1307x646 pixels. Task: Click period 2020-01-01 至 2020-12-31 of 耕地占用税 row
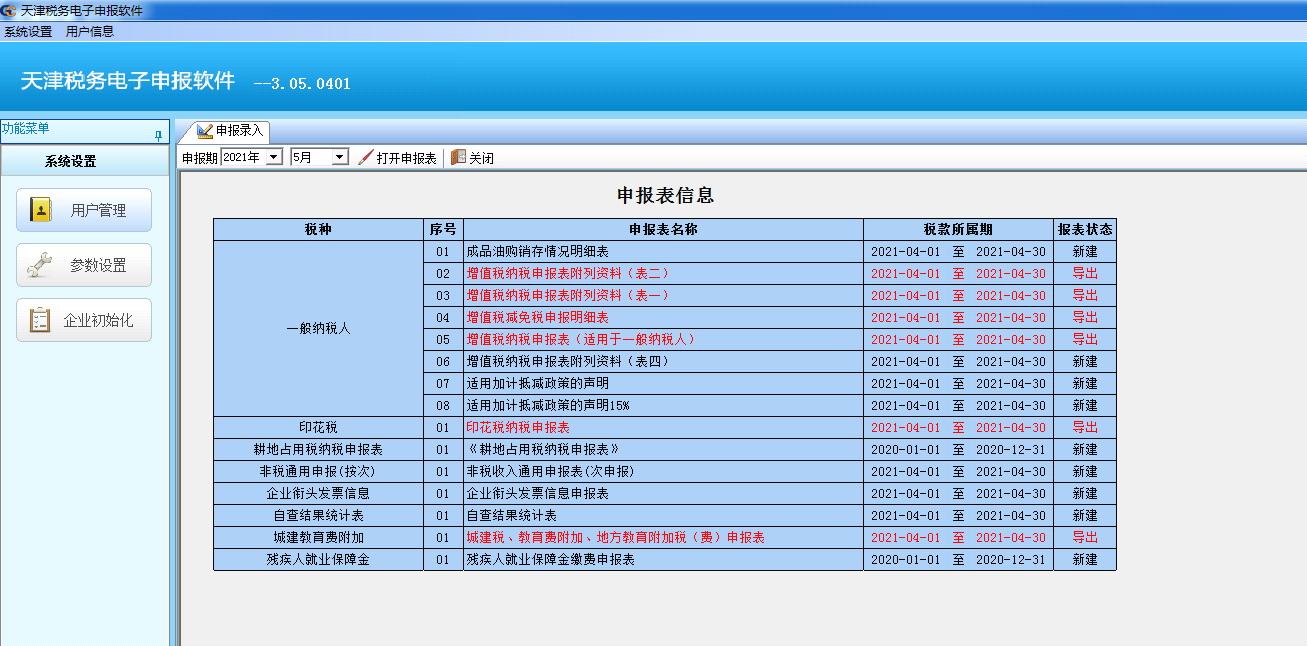click(958, 450)
